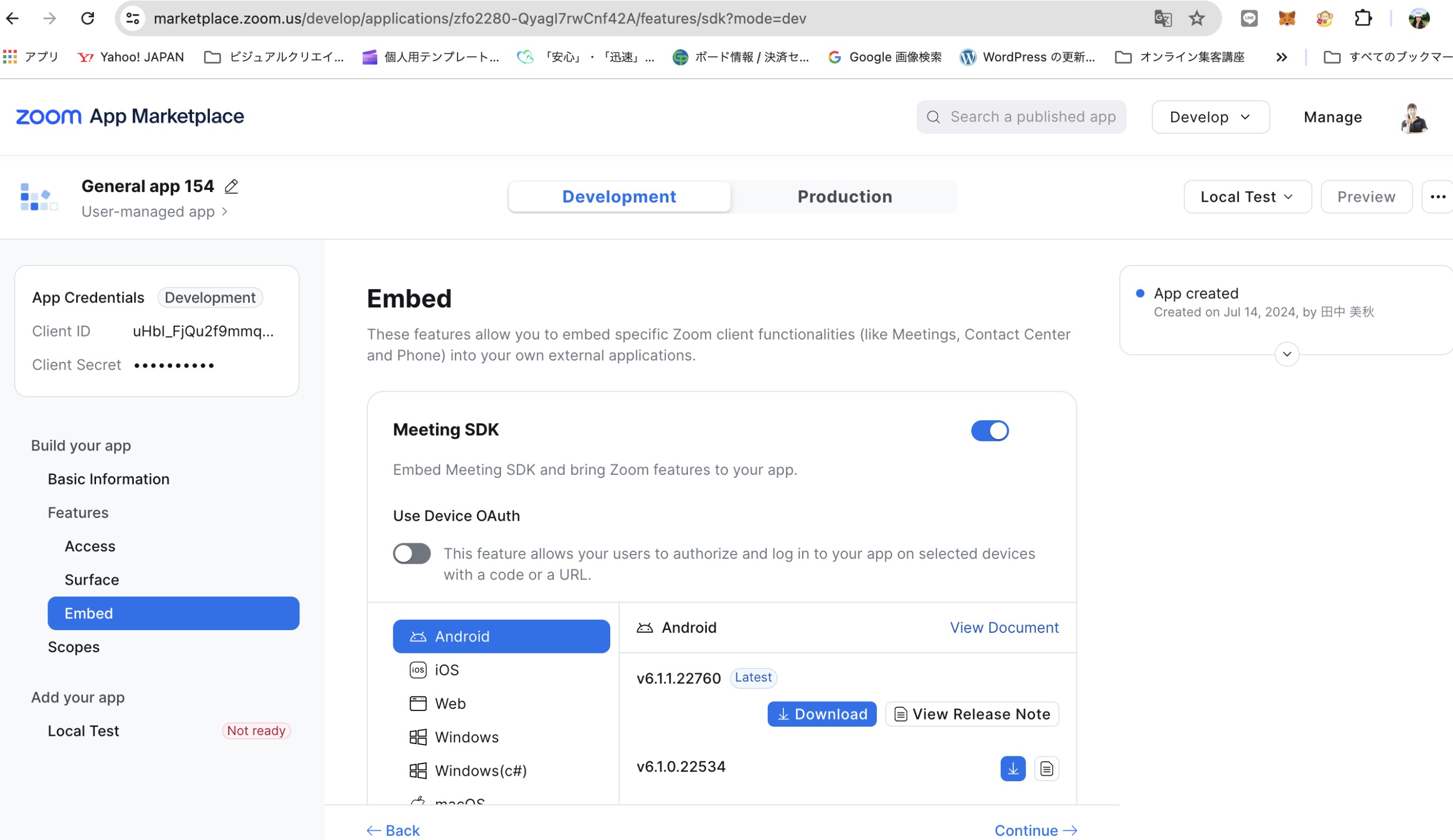Focus the Search a published app field
The height and width of the screenshot is (840, 1453).
click(1021, 117)
